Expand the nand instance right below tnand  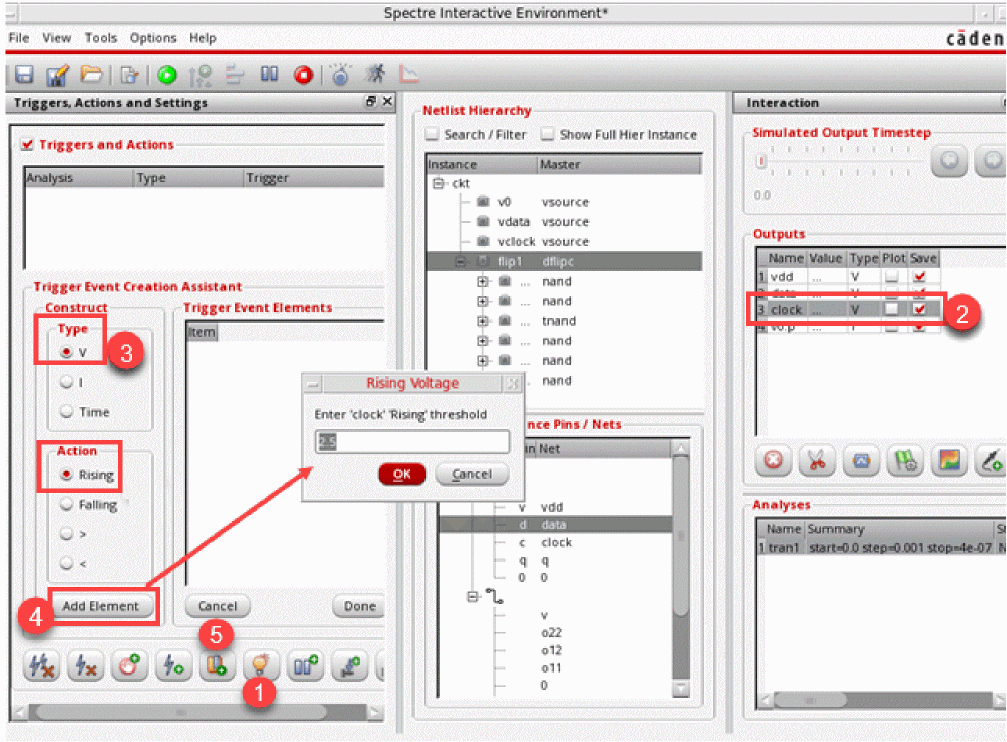coord(482,340)
